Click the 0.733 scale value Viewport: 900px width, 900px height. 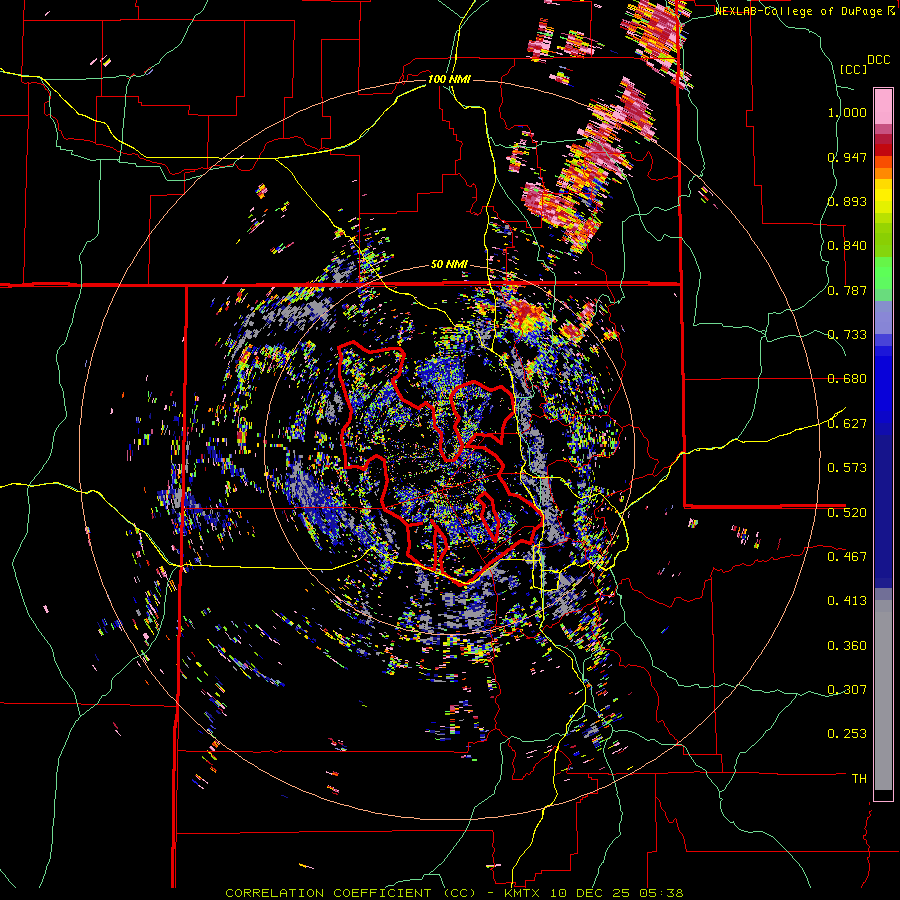tap(847, 334)
